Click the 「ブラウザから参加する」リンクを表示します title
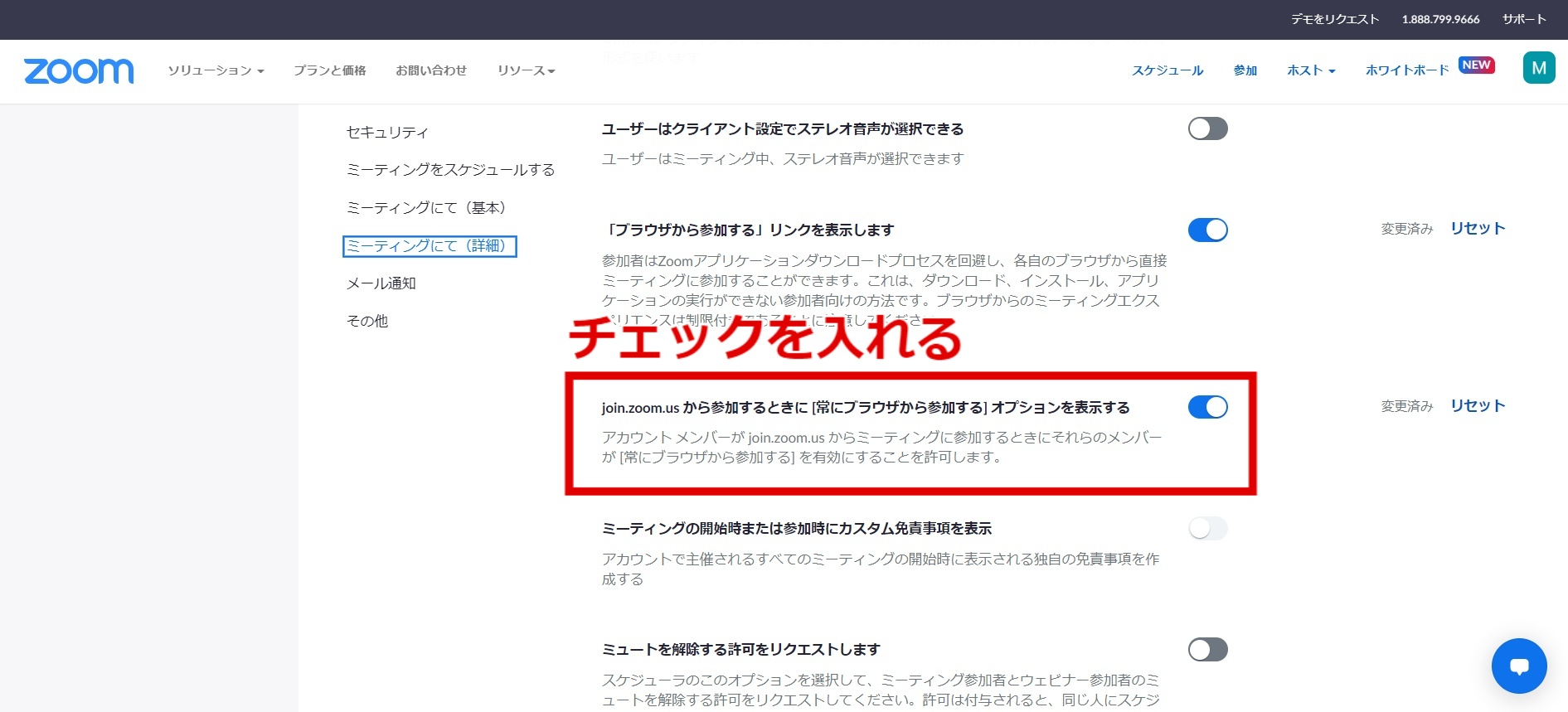 pos(749,230)
